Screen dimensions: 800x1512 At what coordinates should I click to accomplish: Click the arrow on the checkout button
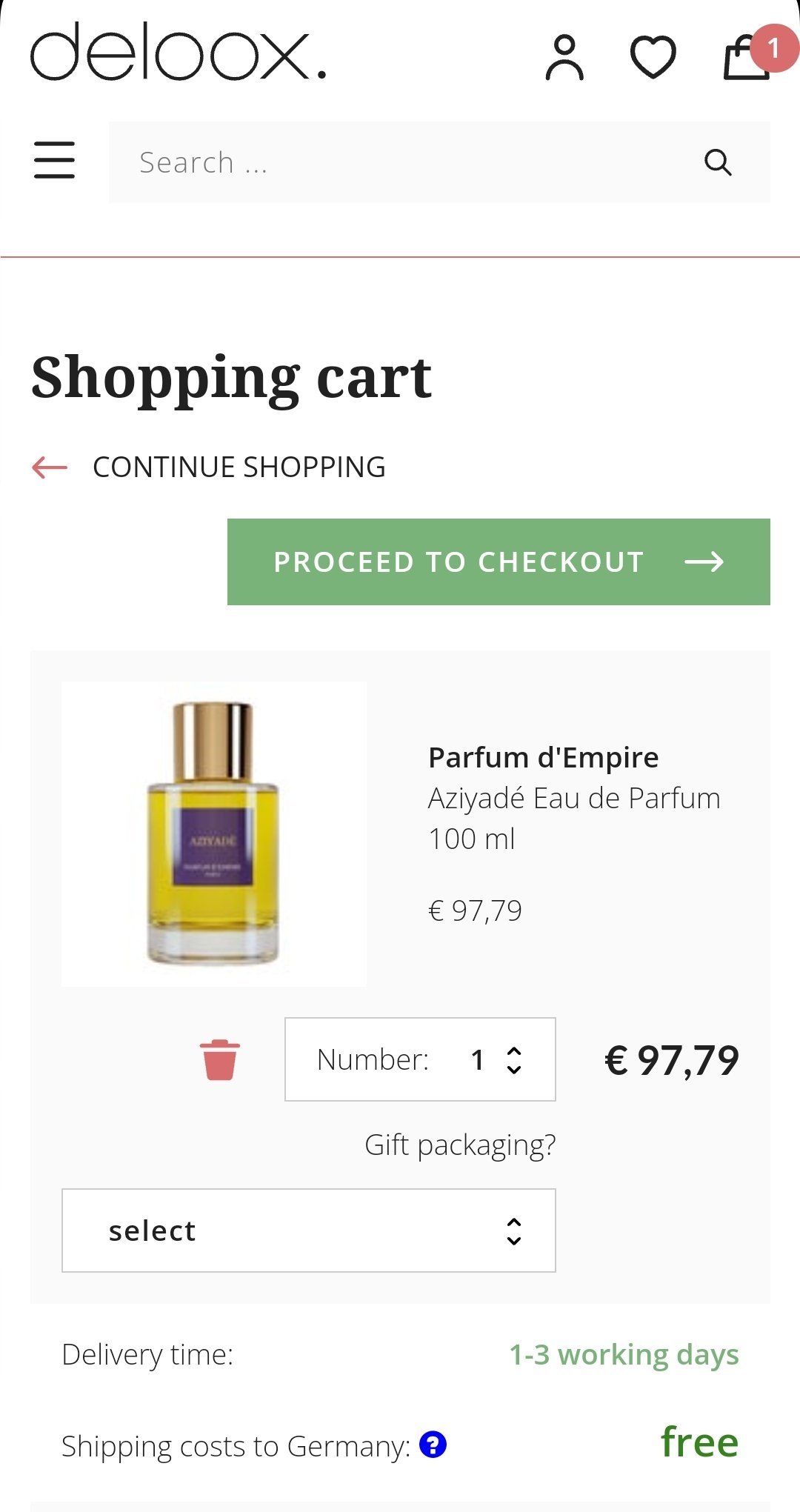point(704,562)
